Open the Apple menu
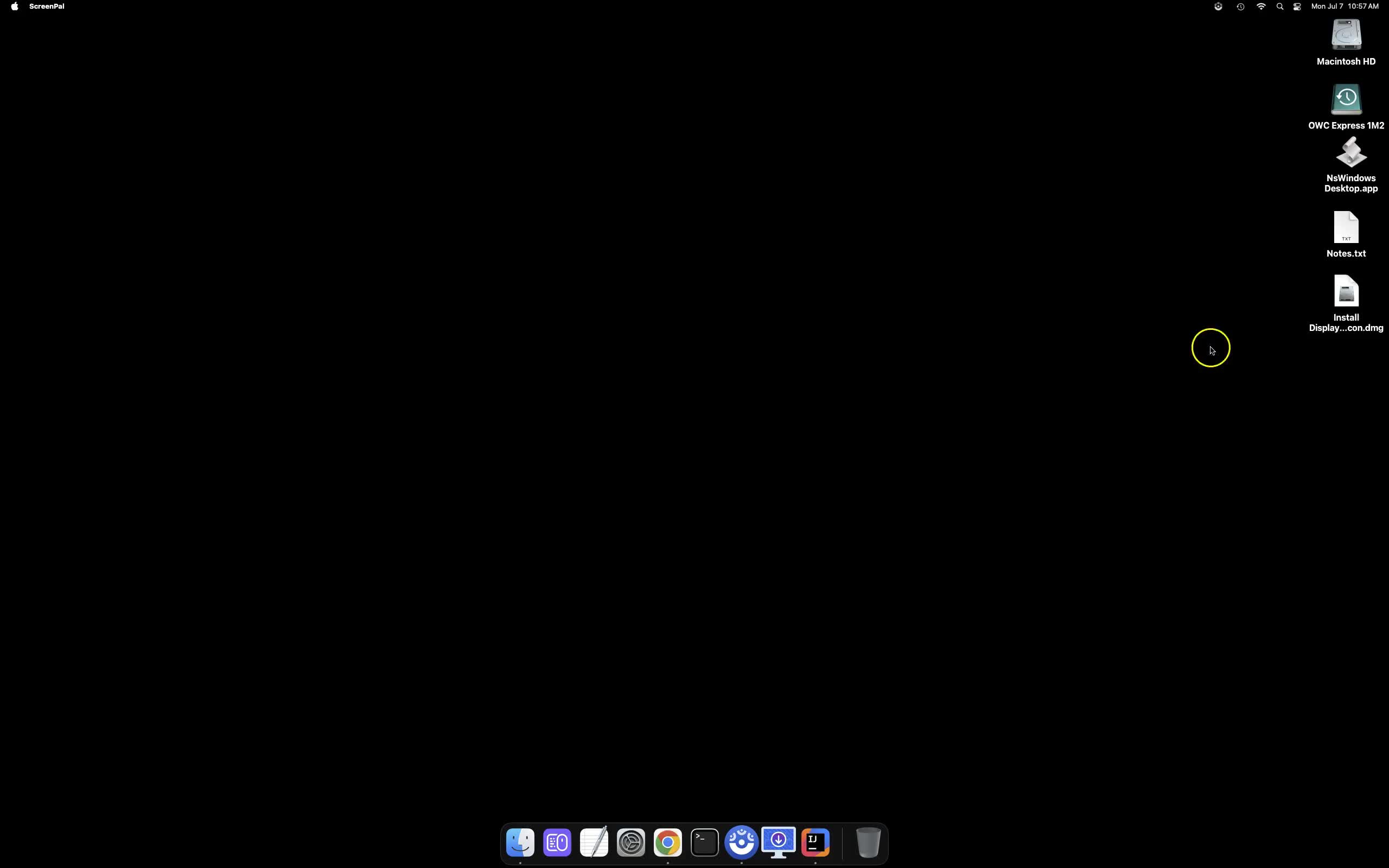Viewport: 1389px width, 868px height. [14, 7]
